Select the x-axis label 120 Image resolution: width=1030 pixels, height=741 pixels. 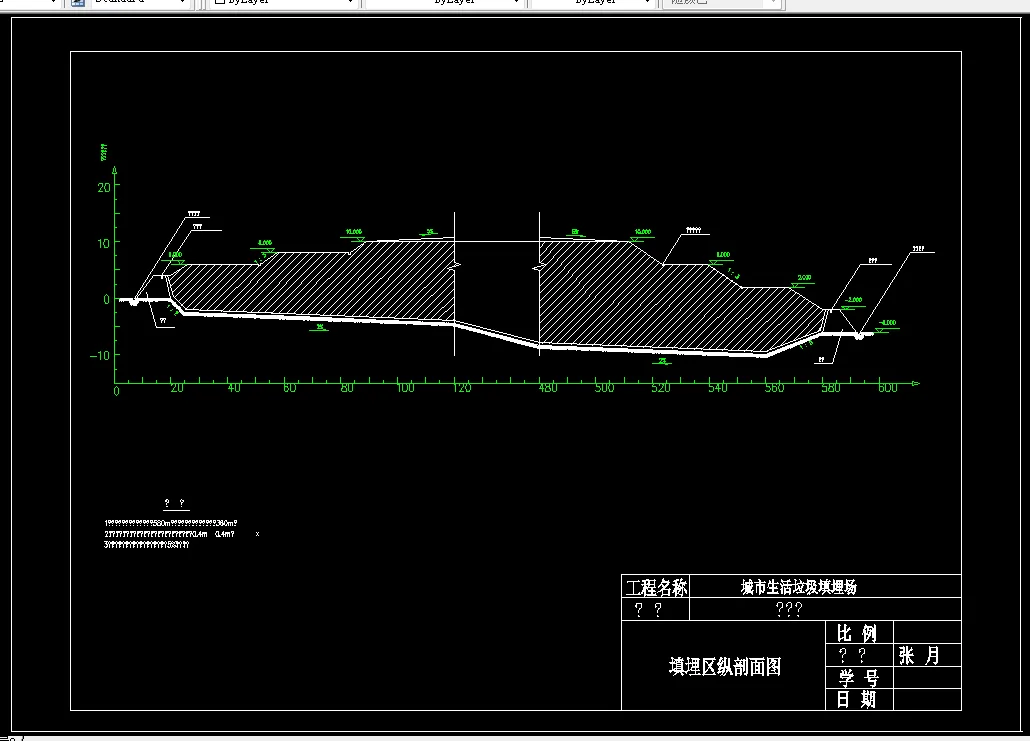coord(462,388)
